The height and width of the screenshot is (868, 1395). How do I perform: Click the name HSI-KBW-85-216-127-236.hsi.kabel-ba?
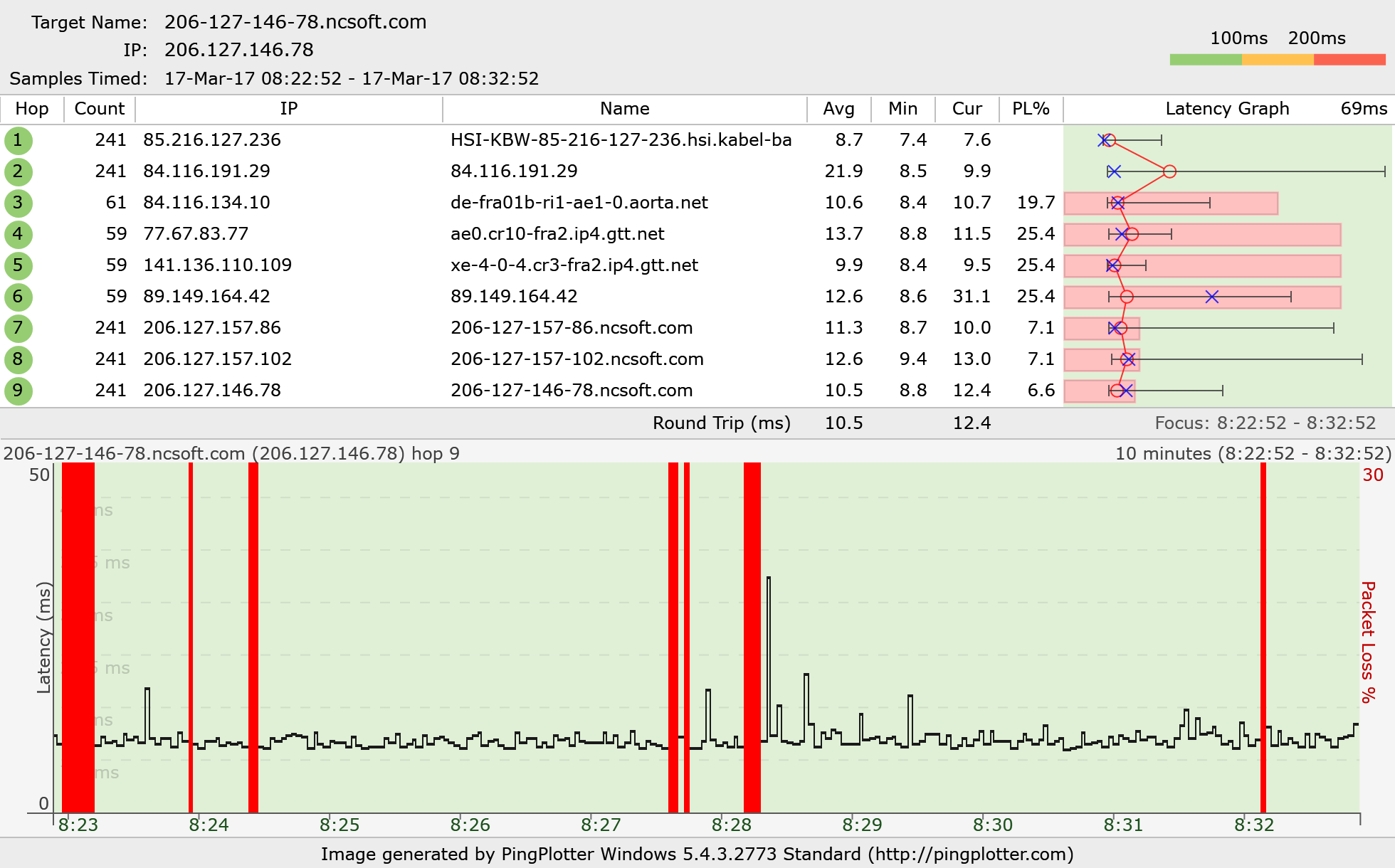621,140
